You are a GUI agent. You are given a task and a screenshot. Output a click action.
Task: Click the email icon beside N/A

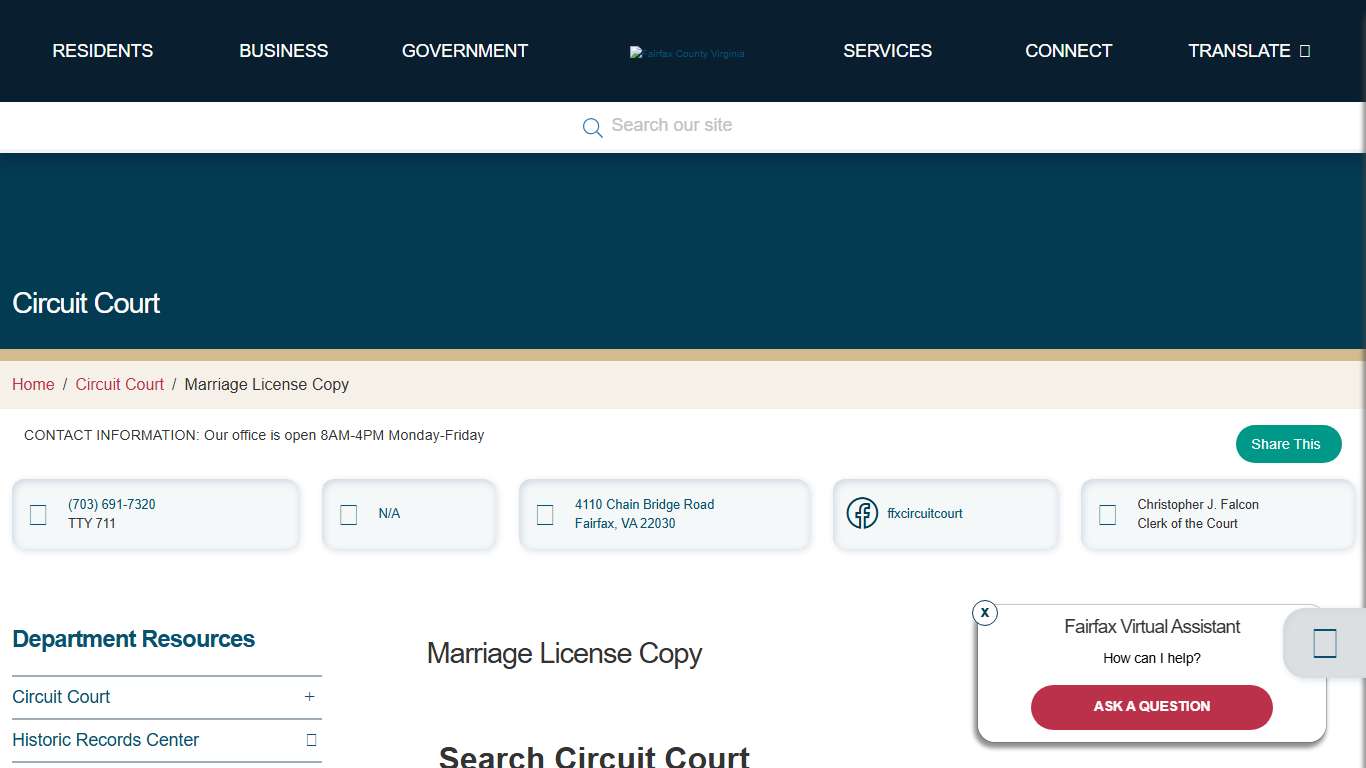(348, 514)
